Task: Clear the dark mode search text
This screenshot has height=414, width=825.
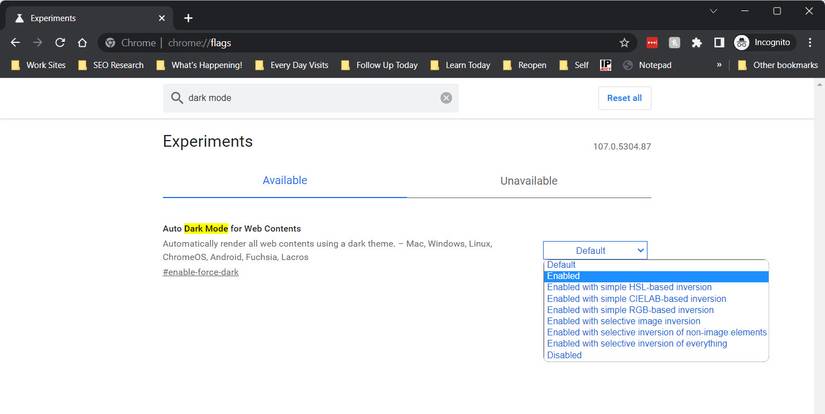Action: click(446, 98)
